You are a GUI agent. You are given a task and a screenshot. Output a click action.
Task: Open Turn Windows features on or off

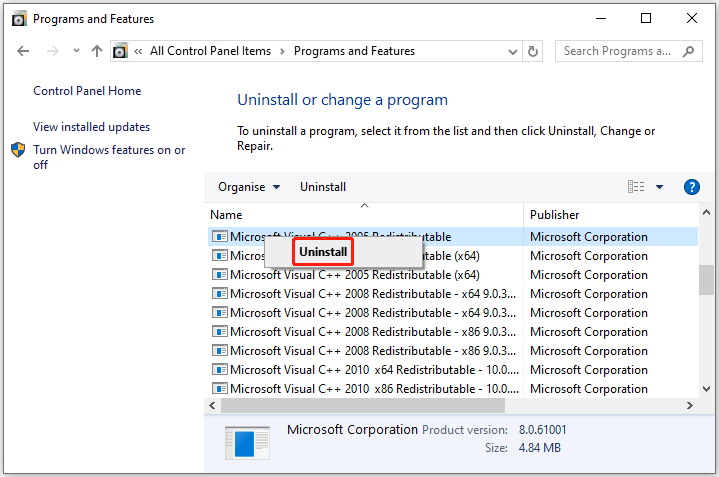(x=109, y=157)
